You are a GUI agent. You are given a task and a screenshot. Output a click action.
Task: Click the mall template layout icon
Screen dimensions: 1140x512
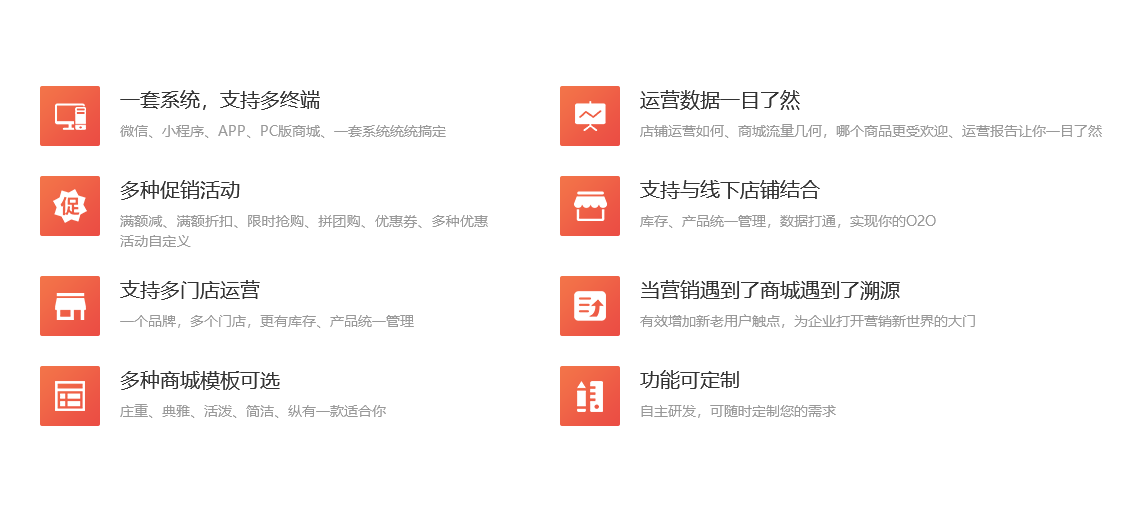(x=70, y=396)
